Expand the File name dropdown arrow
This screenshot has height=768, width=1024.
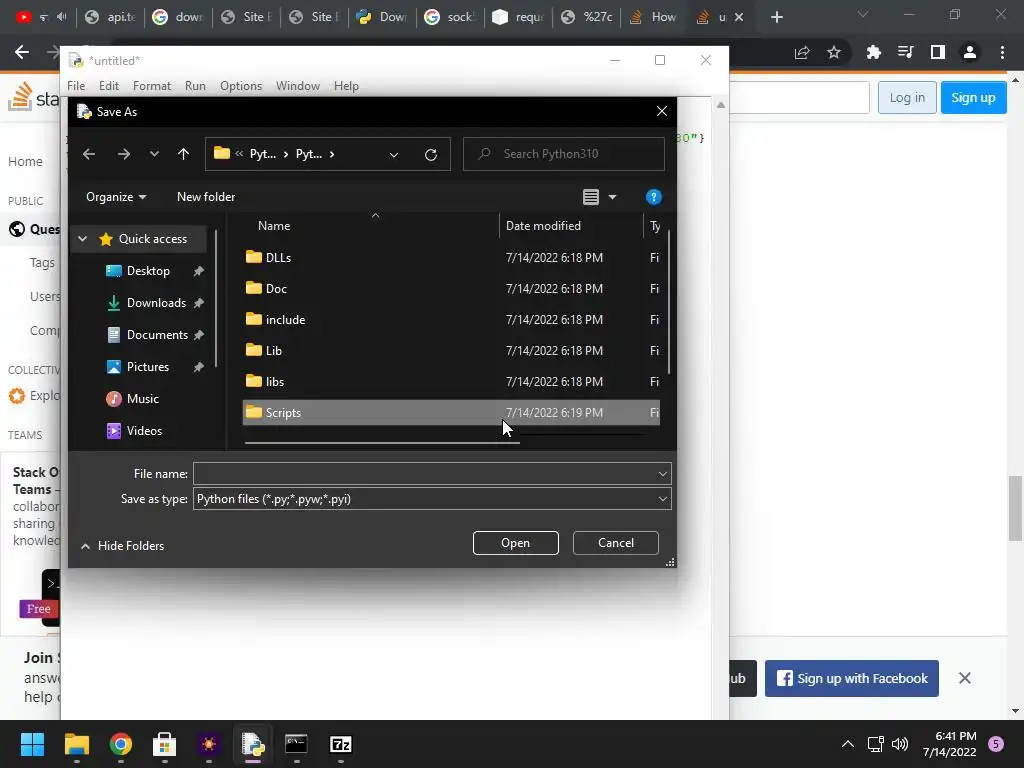click(x=663, y=474)
